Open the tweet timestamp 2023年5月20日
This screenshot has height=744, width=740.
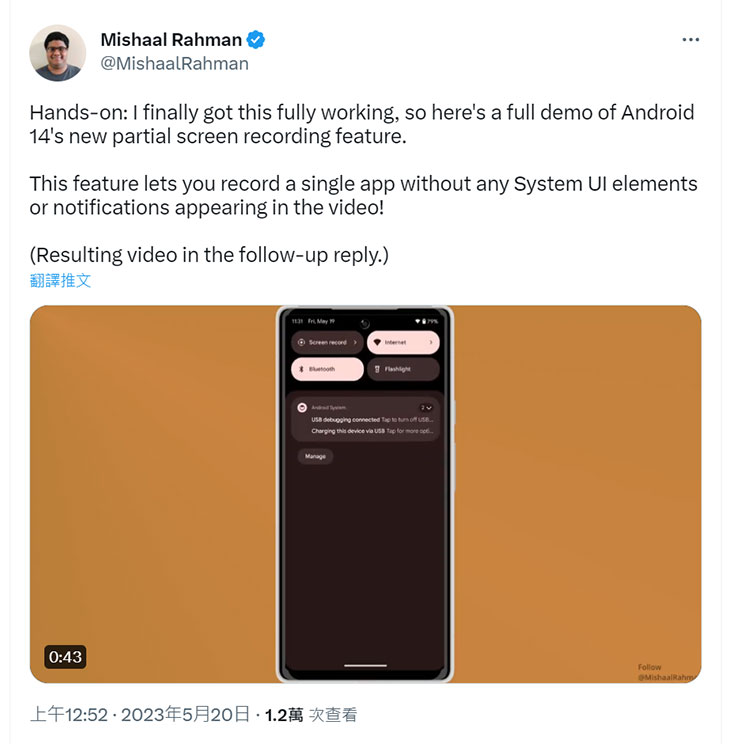click(x=185, y=714)
